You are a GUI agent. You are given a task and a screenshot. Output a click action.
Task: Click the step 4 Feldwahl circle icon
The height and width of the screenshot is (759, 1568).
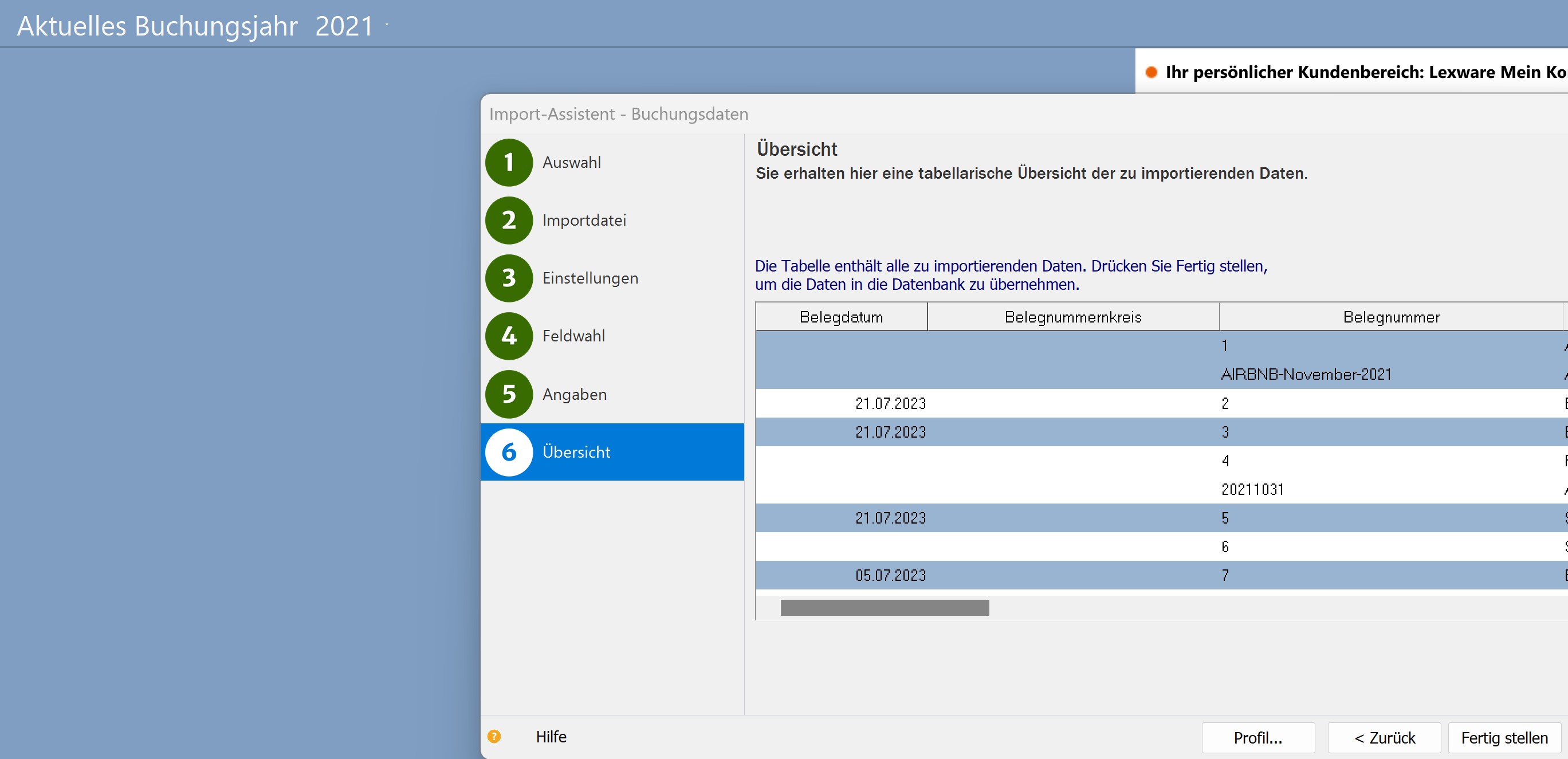coord(509,336)
